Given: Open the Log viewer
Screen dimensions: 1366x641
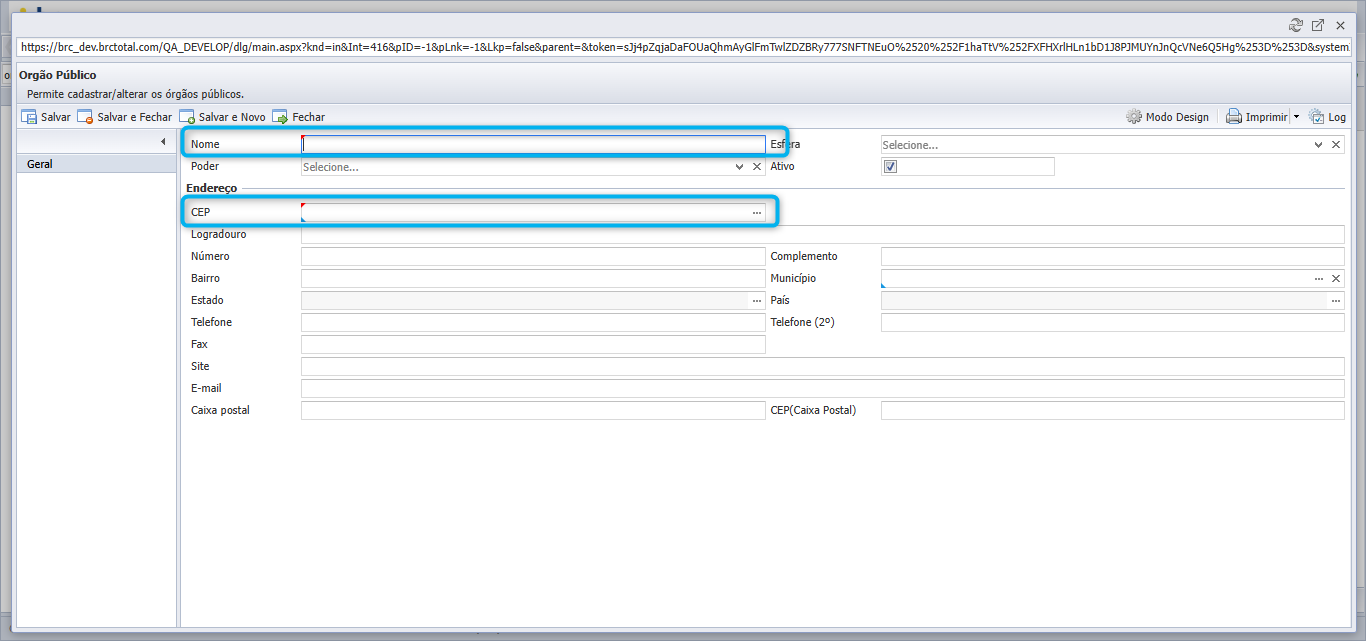Looking at the screenshot, I should (1327, 117).
